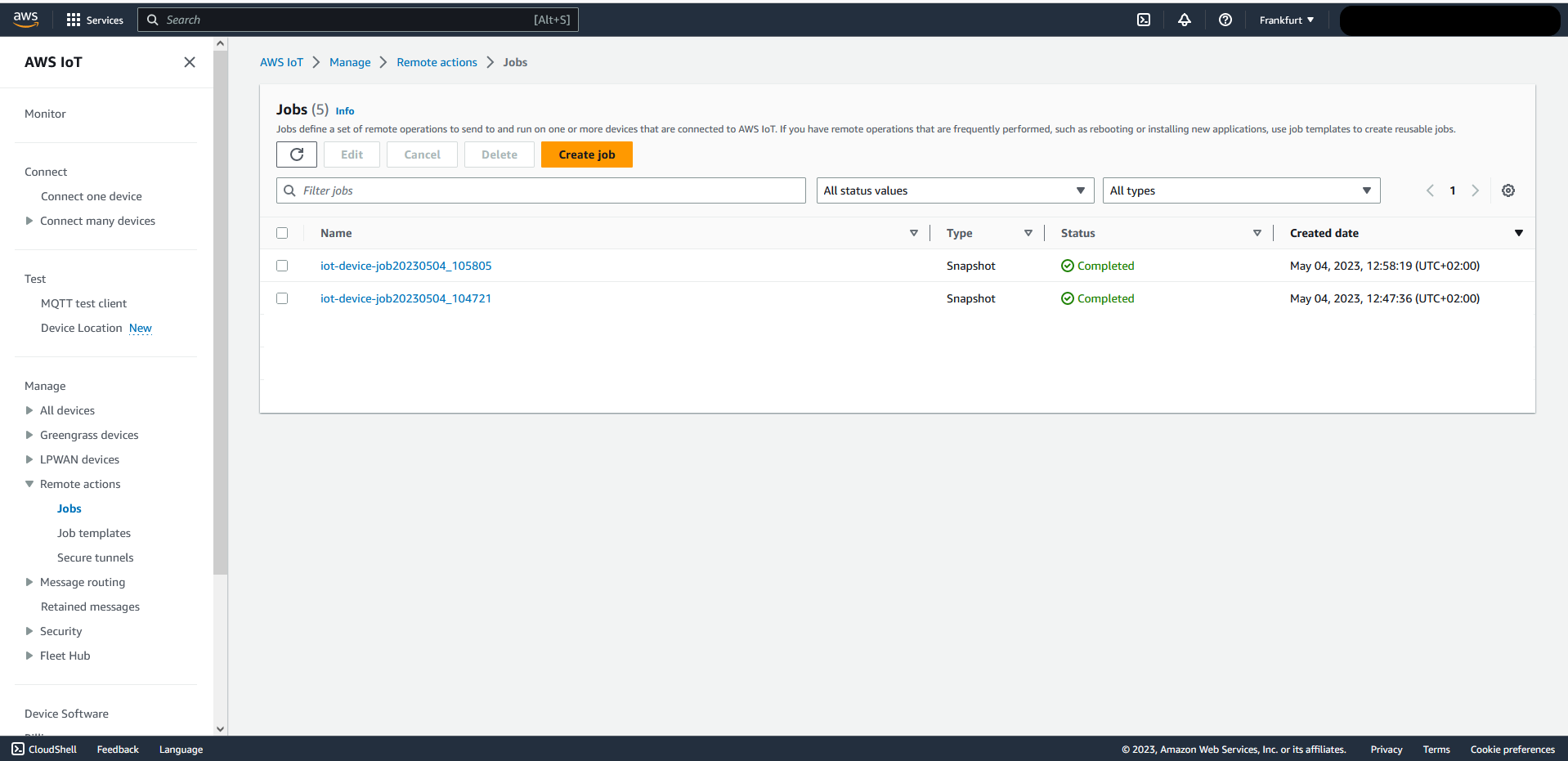Screen dimensions: 1568x761
Task: Click the top AWS Search box
Action: click(358, 20)
